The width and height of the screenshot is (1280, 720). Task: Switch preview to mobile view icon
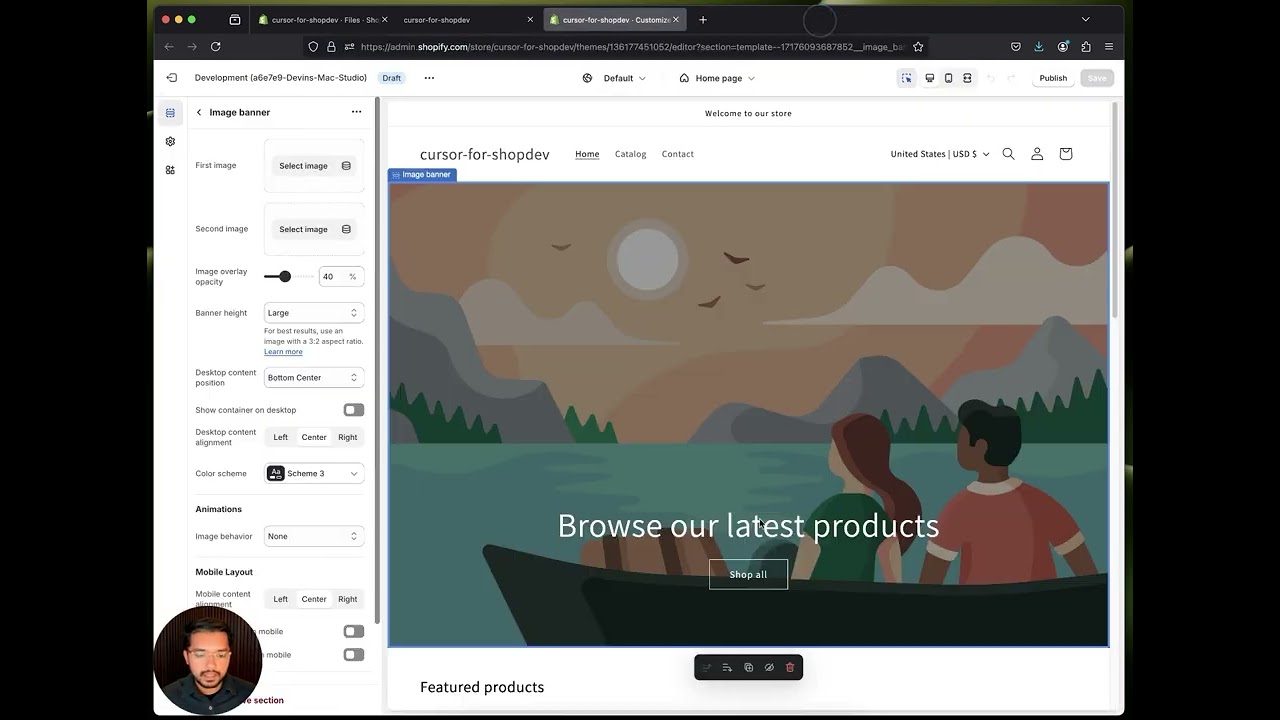(x=948, y=78)
